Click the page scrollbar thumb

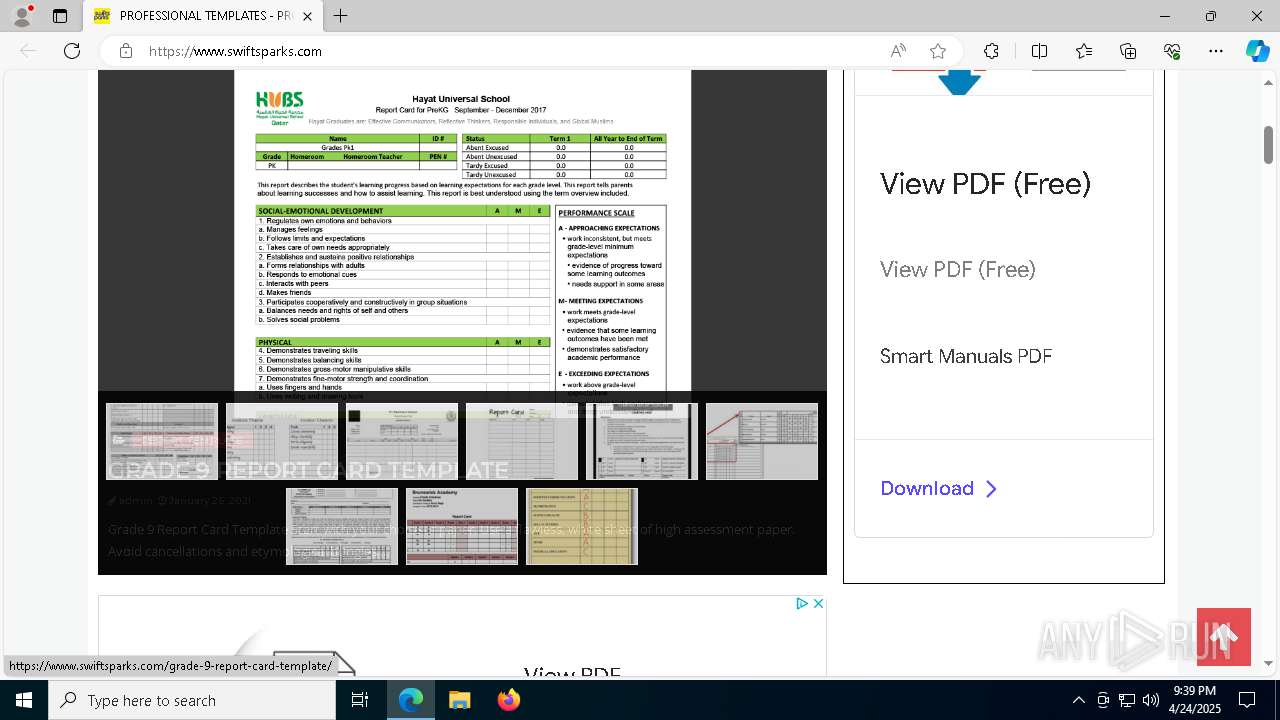click(x=1269, y=145)
